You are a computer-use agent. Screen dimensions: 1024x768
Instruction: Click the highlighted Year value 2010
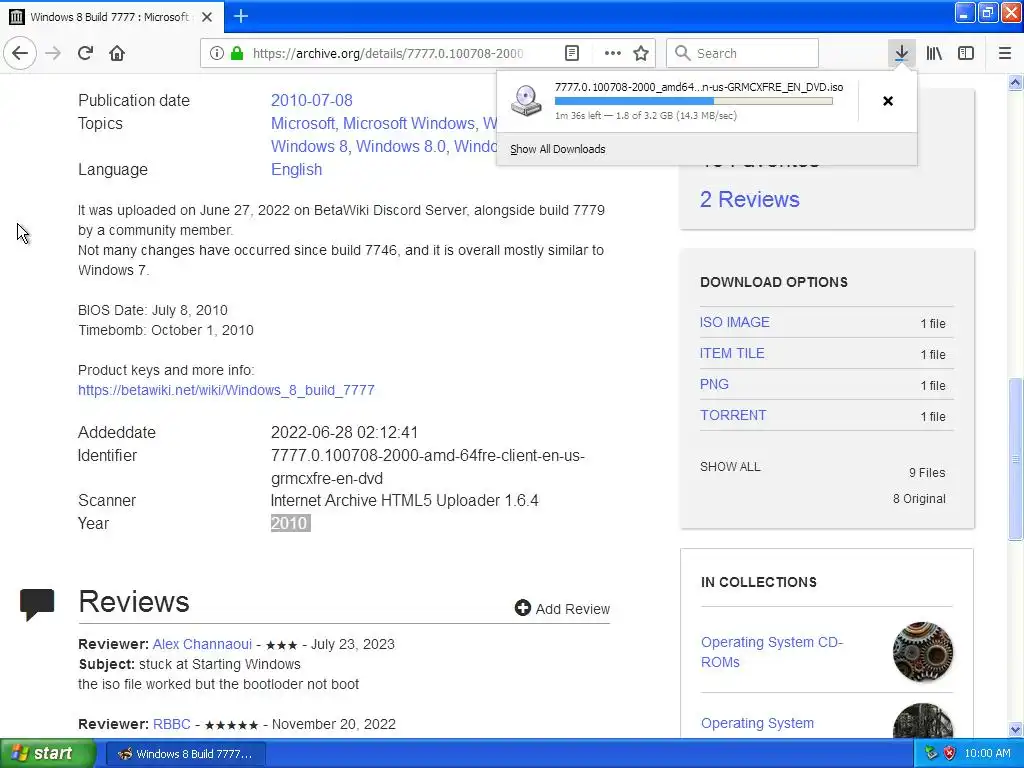click(x=289, y=523)
